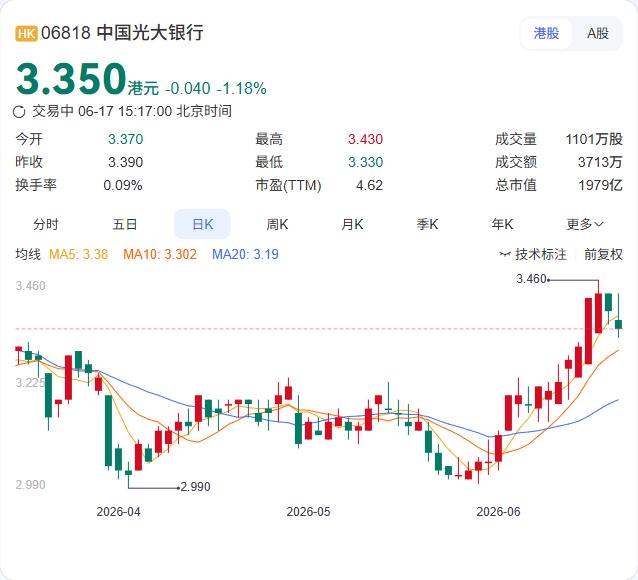Select the 分时 chart tab
Image resolution: width=638 pixels, height=580 pixels.
point(46,224)
